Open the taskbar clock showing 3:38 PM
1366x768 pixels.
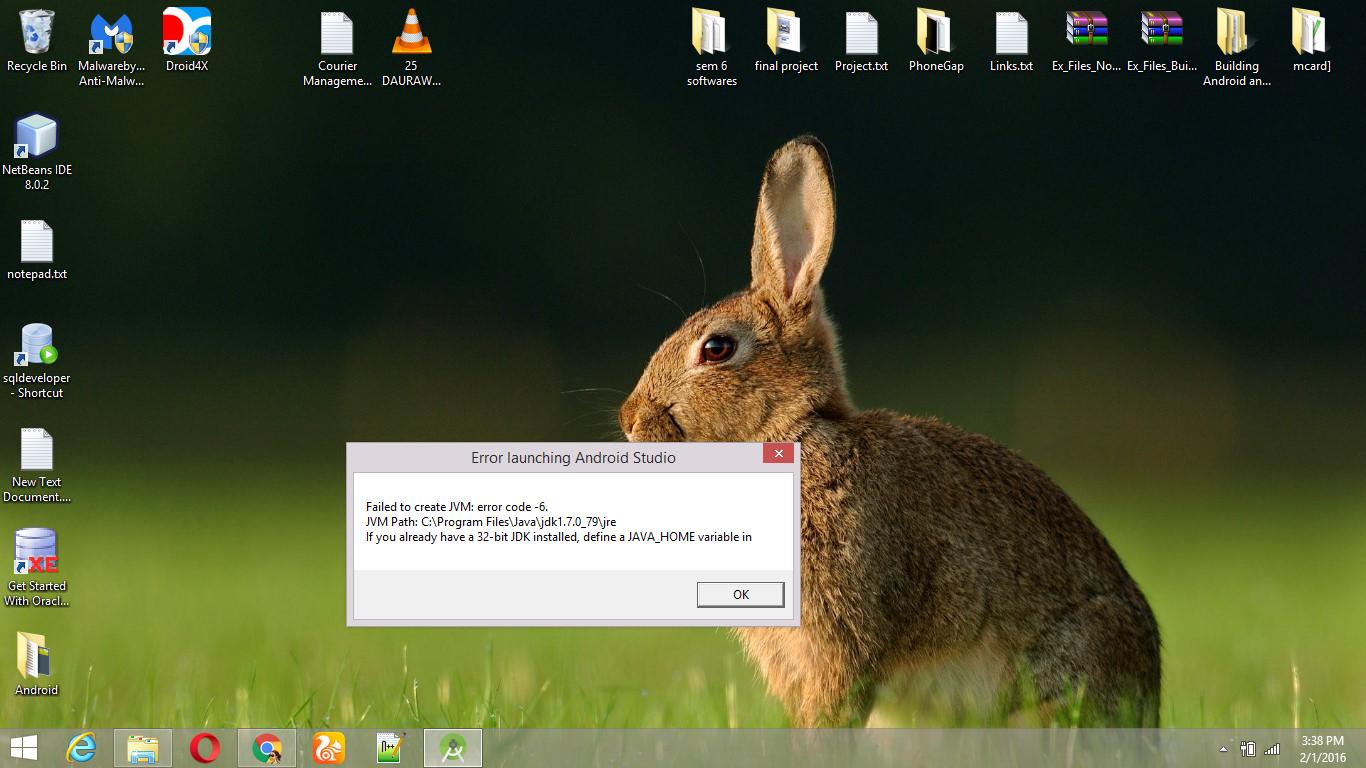click(1322, 748)
